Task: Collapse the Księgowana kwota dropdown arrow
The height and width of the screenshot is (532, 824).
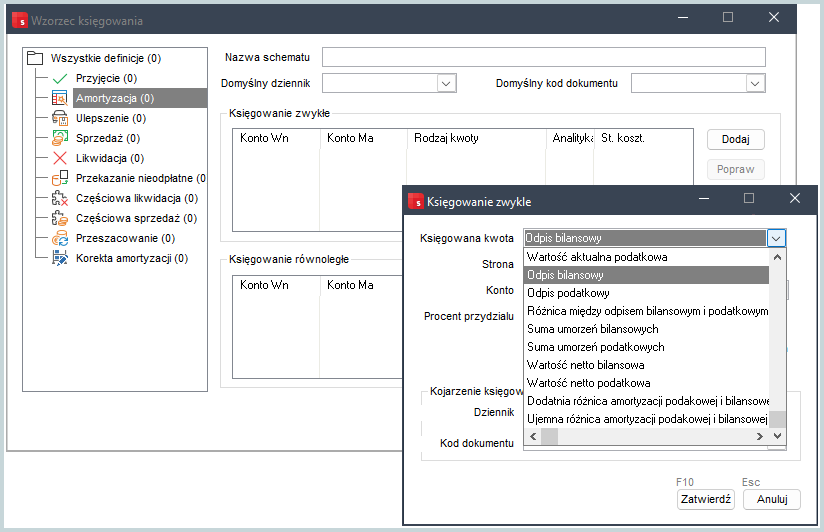Action: tap(776, 238)
